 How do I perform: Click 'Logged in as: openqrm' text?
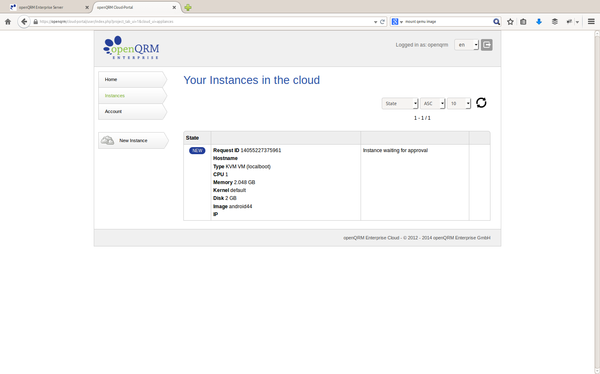coord(422,45)
